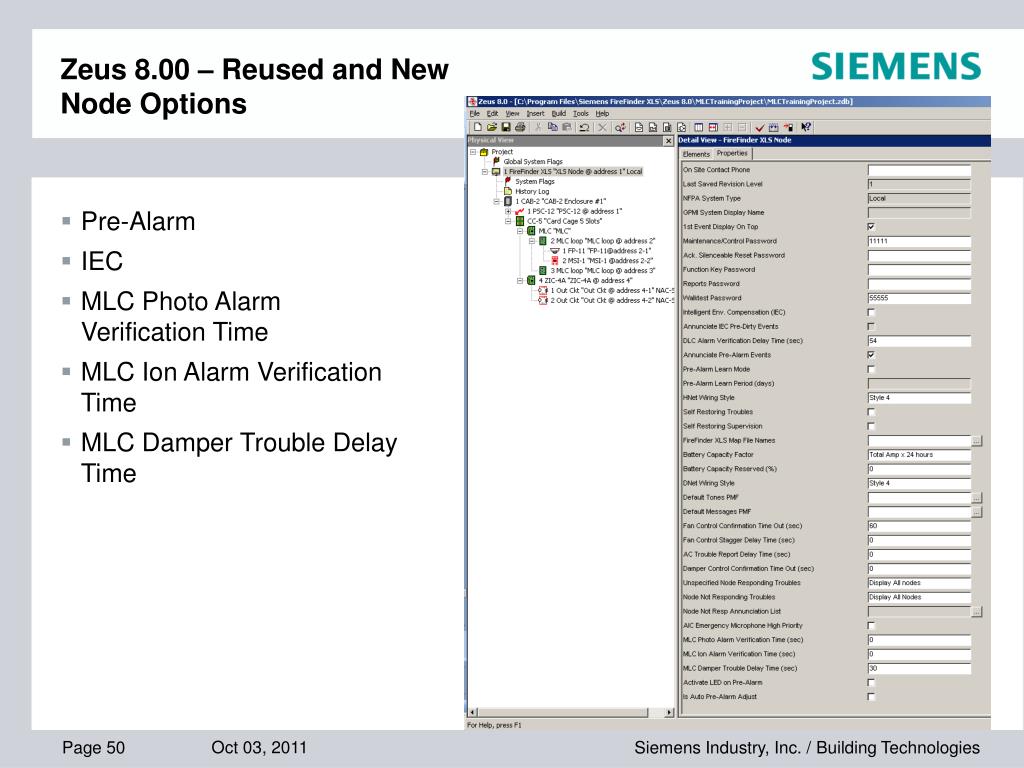
Task: Collapse the ZIC-4A branch
Action: [520, 281]
